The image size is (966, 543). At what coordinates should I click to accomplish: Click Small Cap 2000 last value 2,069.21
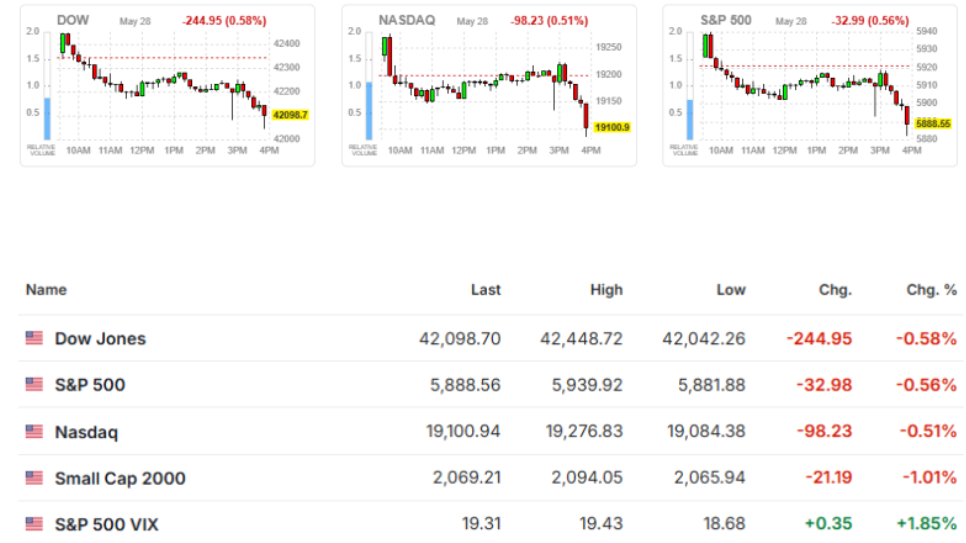467,478
